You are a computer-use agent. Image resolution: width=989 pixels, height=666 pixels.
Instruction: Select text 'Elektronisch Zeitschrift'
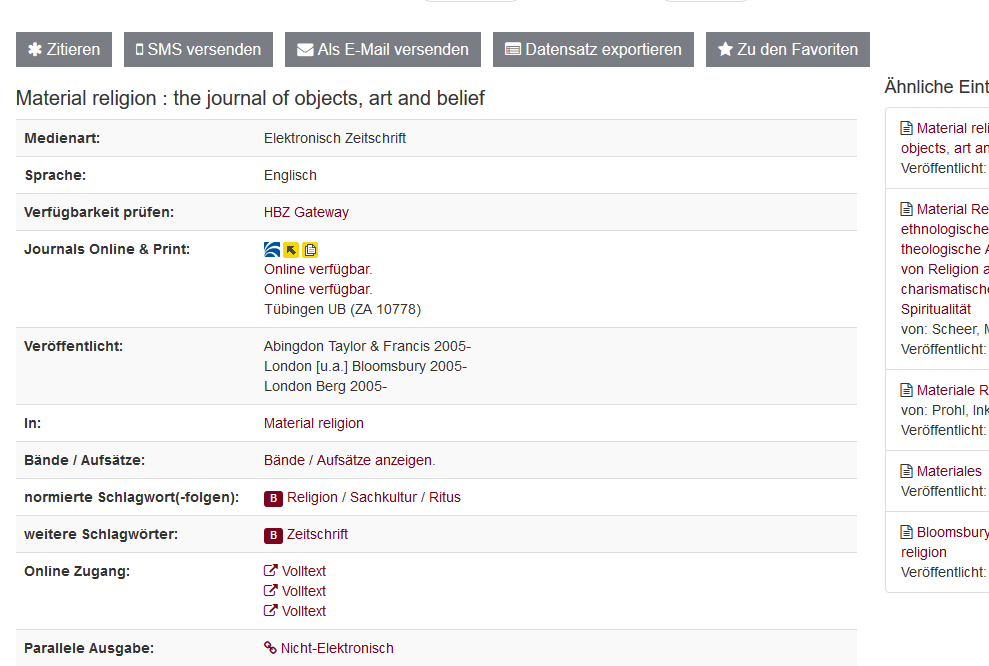(335, 139)
